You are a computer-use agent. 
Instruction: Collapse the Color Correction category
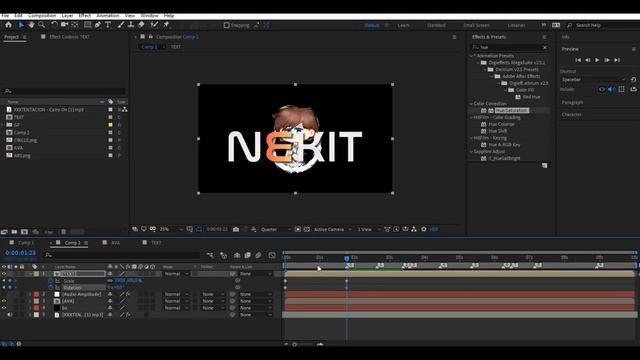[x=471, y=104]
